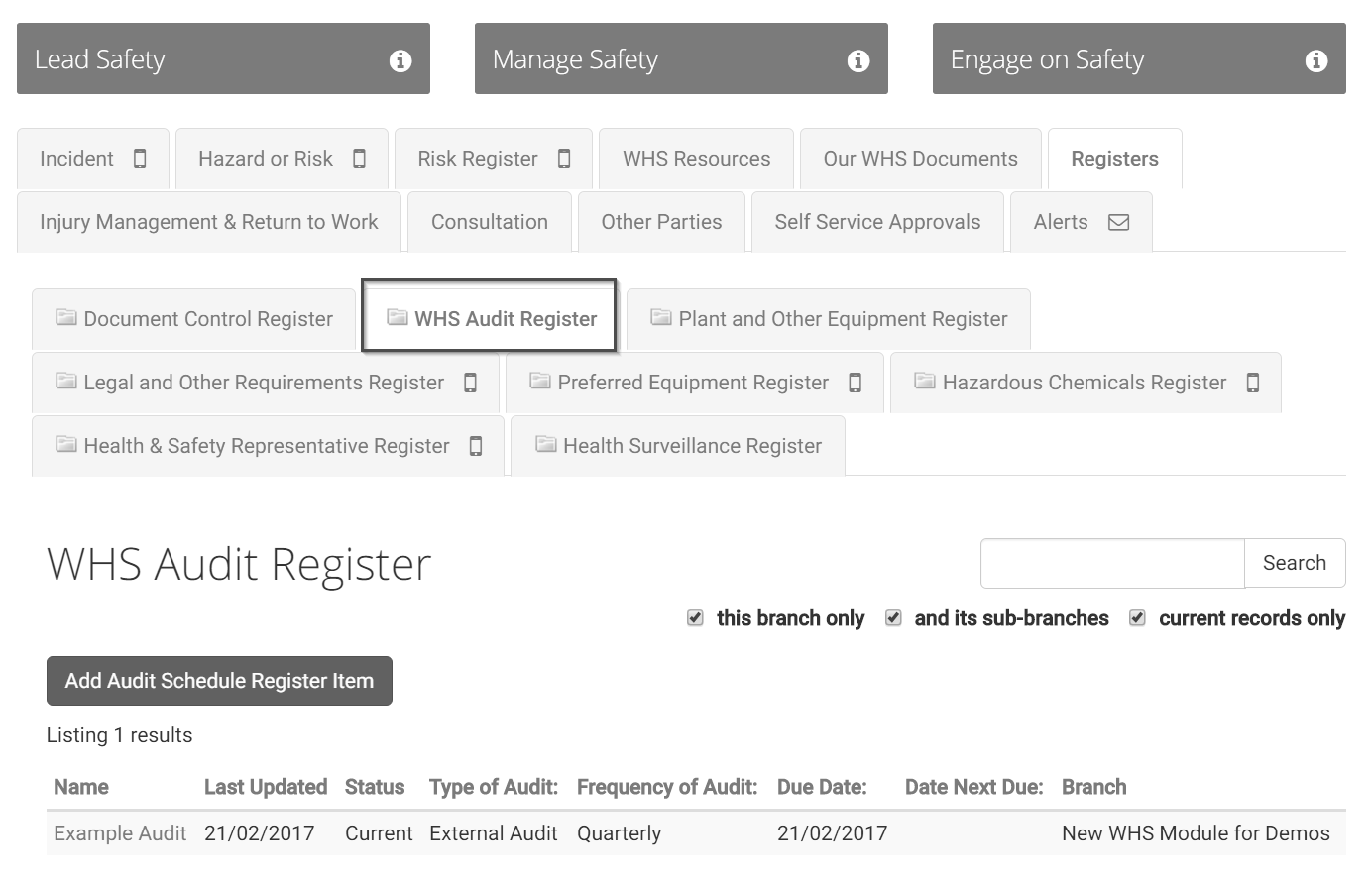Expand the Lead Safety panel

pos(198,59)
